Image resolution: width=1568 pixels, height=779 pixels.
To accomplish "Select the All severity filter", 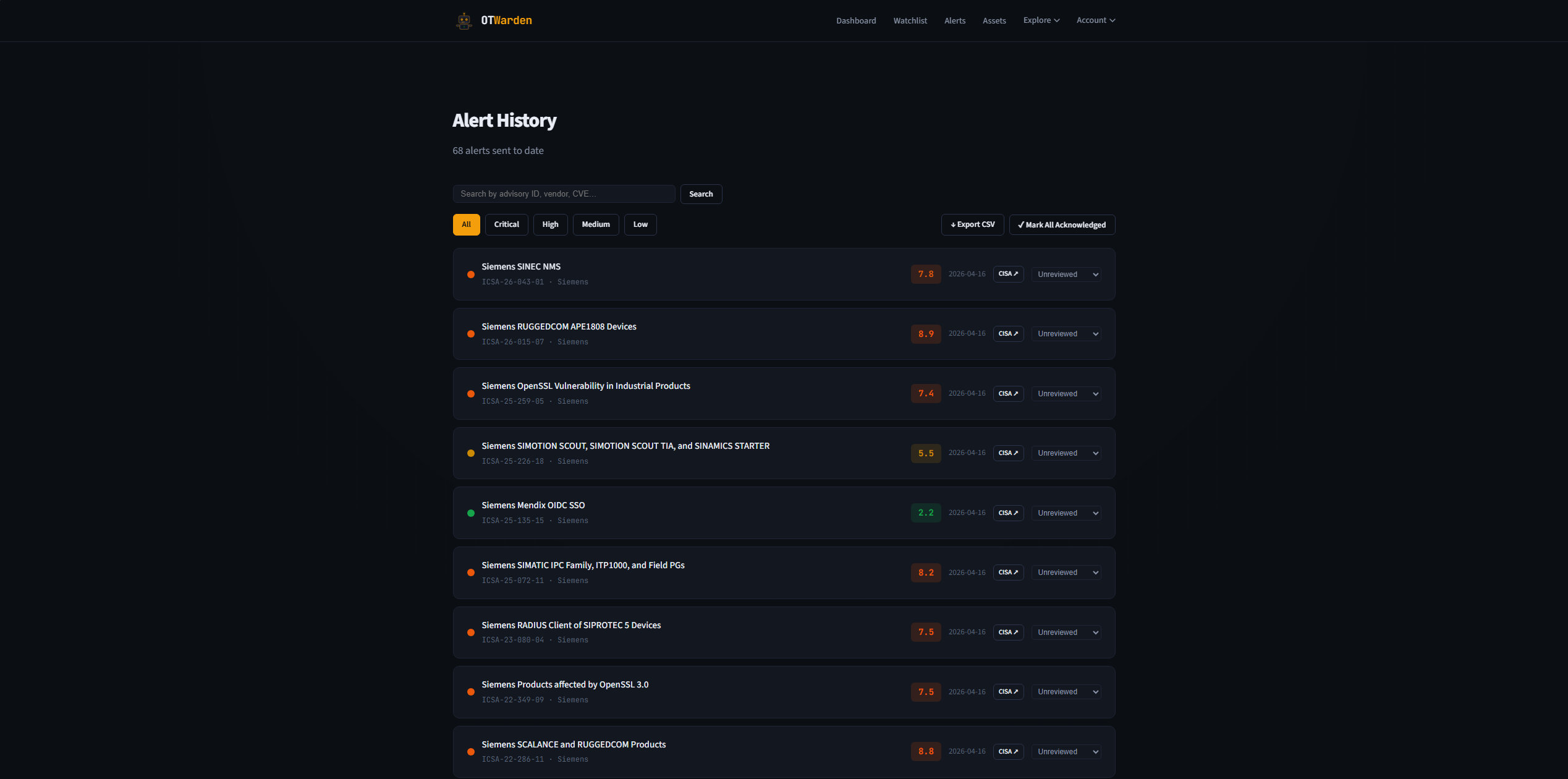I will [466, 224].
